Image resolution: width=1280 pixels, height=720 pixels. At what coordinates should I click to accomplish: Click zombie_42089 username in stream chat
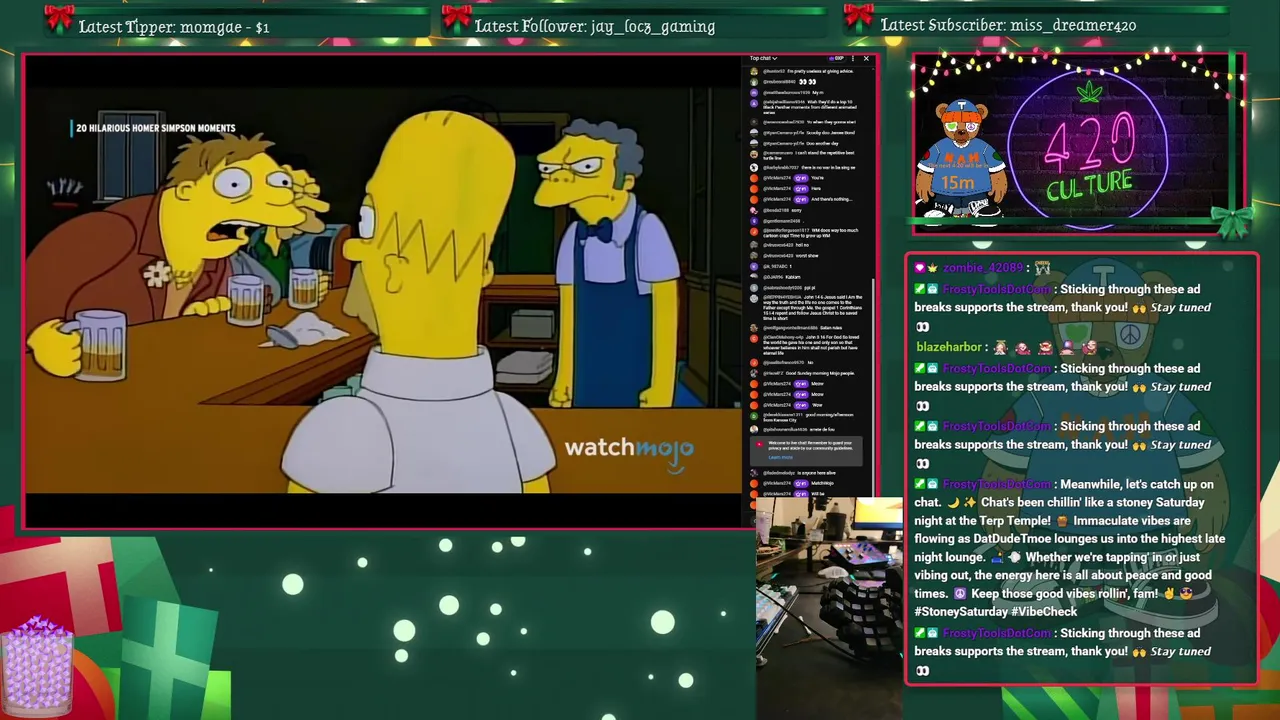click(982, 268)
